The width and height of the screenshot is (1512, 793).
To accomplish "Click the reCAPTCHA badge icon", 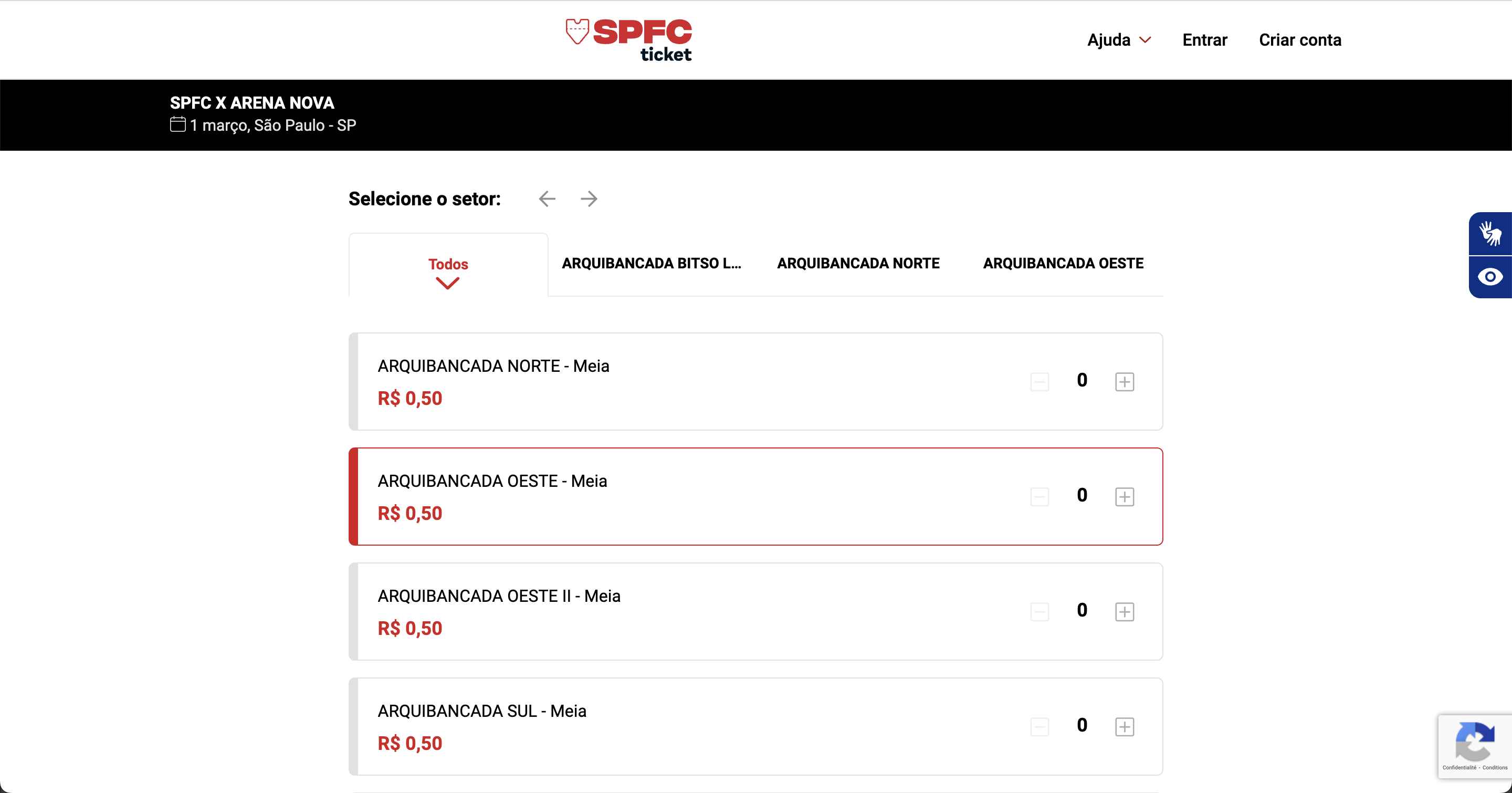I will click(1474, 742).
